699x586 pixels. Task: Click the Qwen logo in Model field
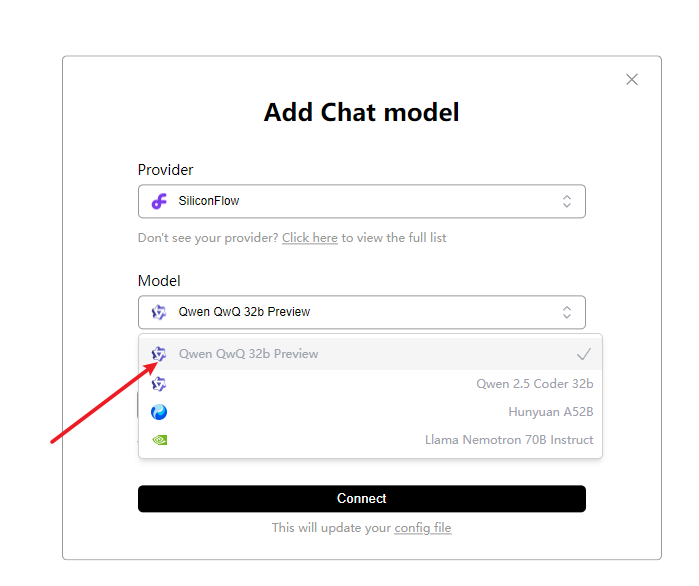point(159,312)
